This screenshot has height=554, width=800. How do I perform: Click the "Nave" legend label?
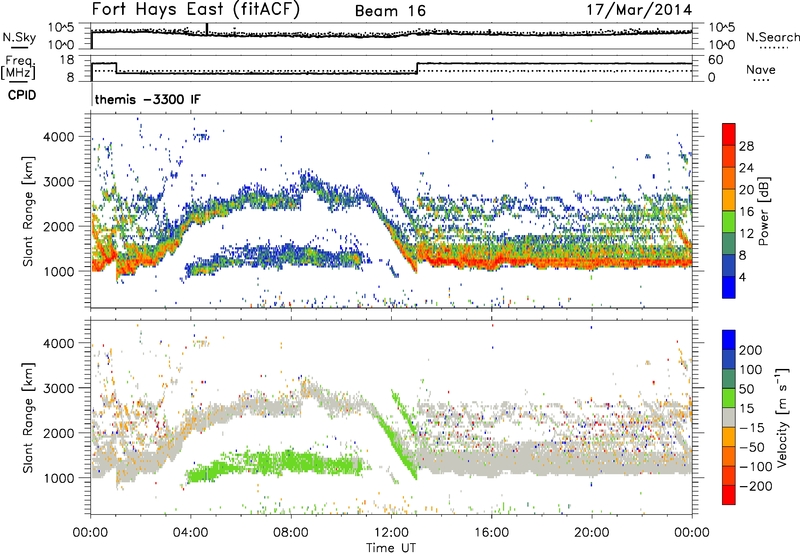point(761,69)
